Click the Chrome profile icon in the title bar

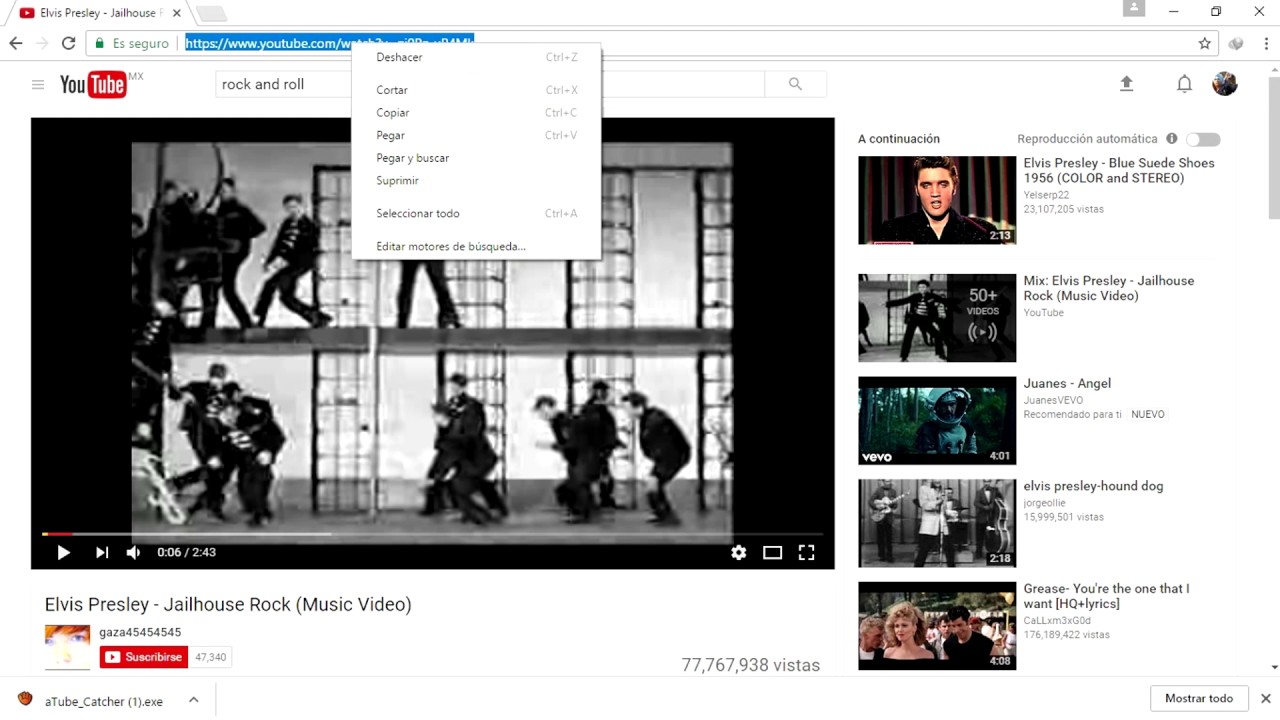[1133, 9]
